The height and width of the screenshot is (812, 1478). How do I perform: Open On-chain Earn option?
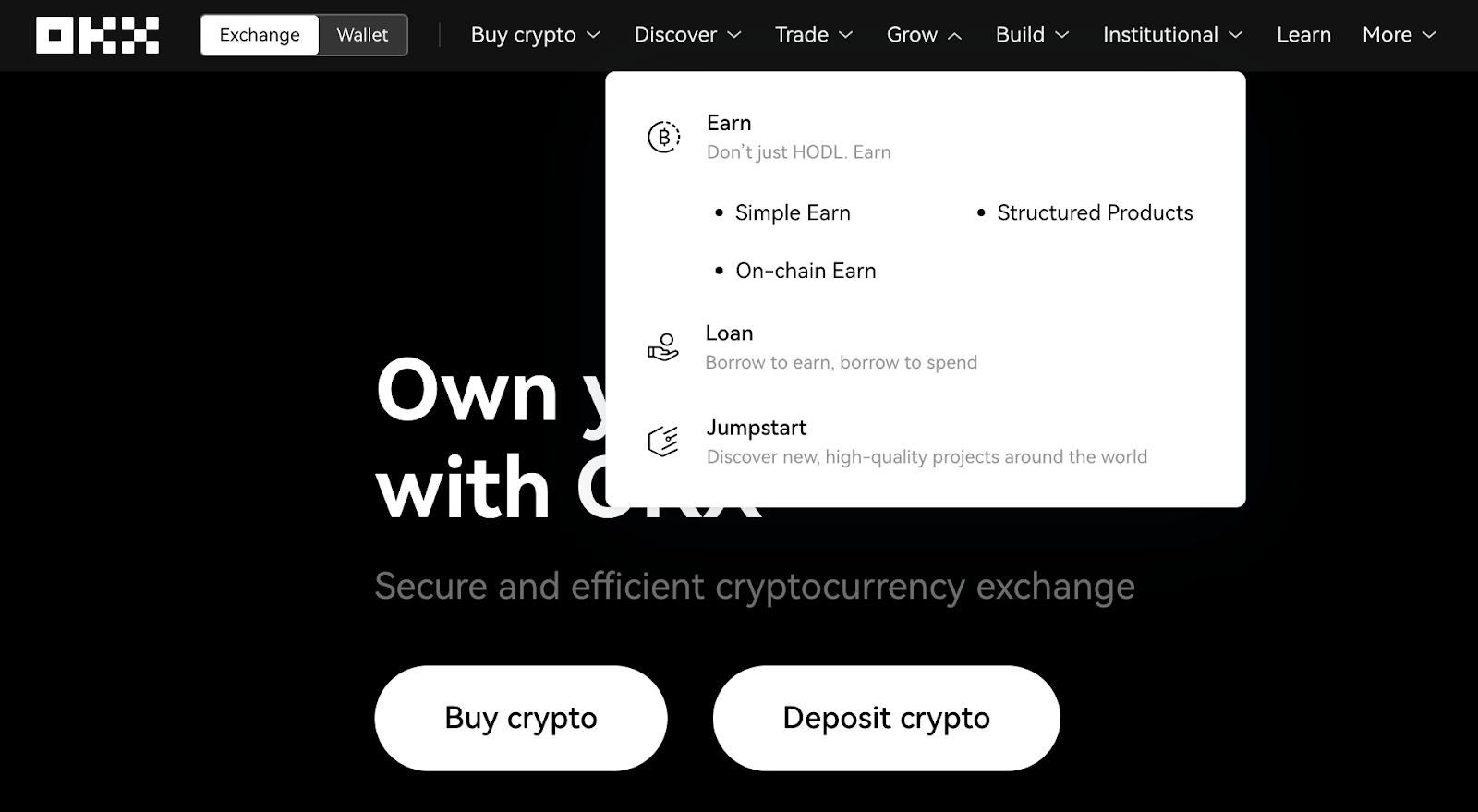point(806,272)
